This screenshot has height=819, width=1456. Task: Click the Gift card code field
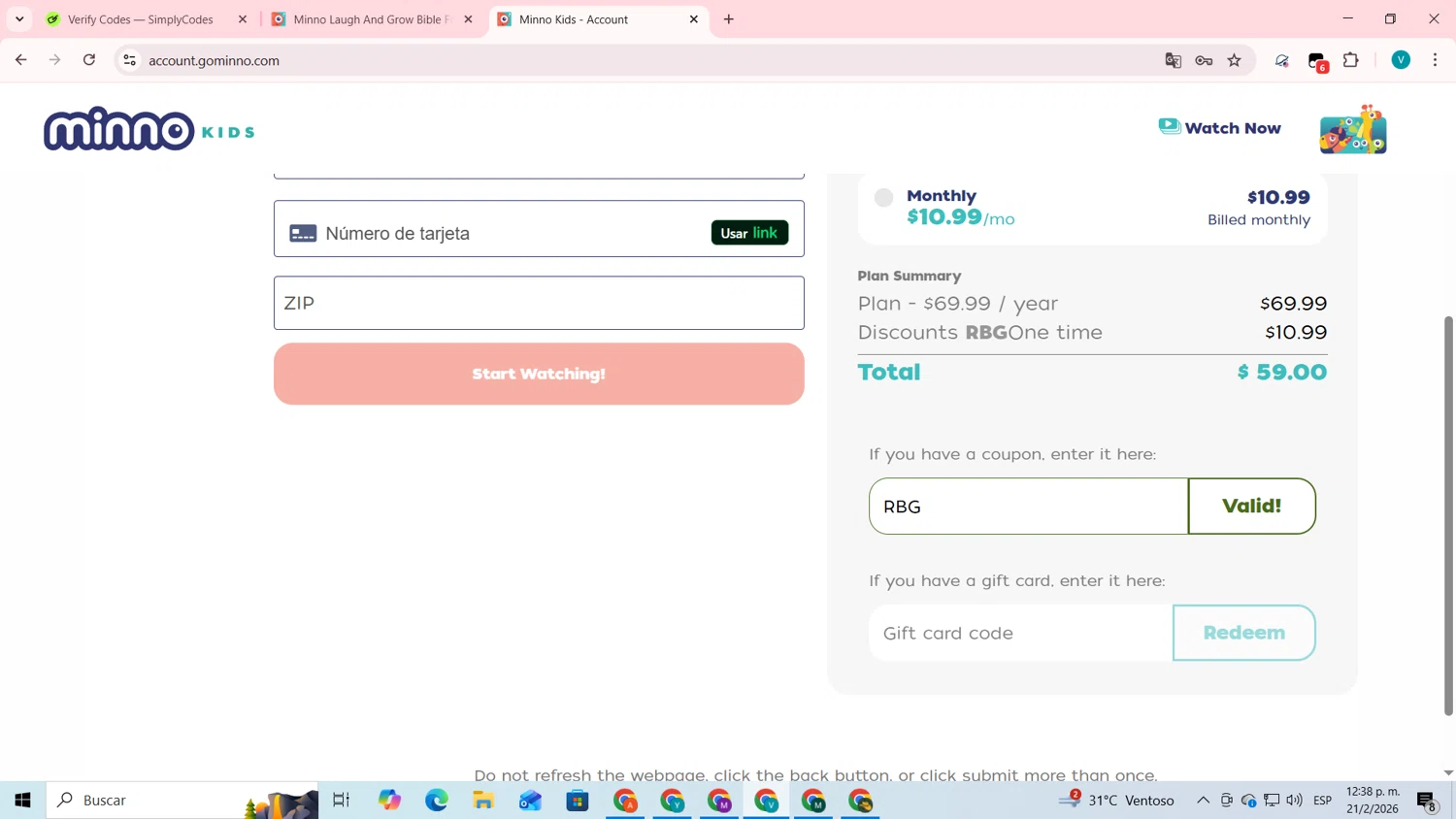(x=1020, y=633)
